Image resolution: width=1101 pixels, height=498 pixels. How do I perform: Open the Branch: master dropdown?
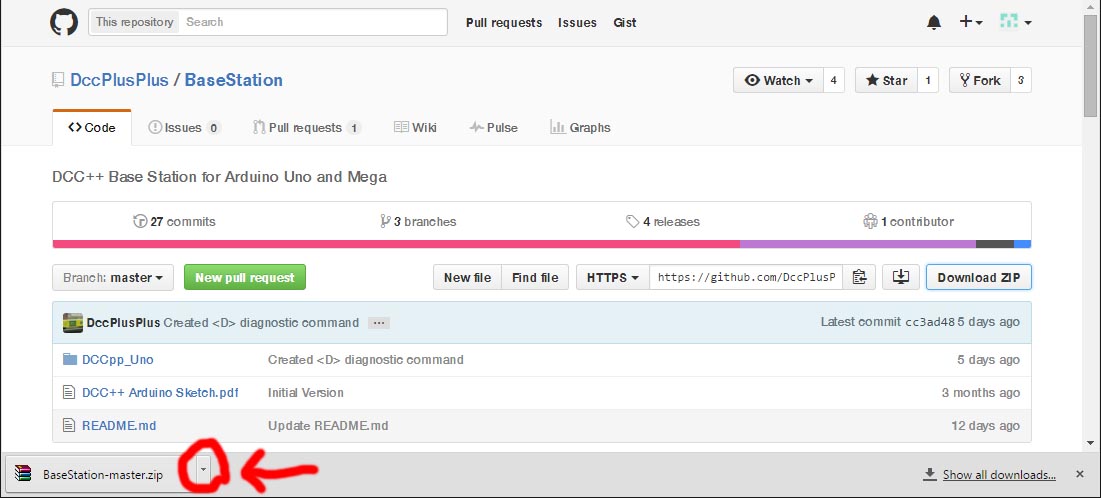[x=113, y=277]
